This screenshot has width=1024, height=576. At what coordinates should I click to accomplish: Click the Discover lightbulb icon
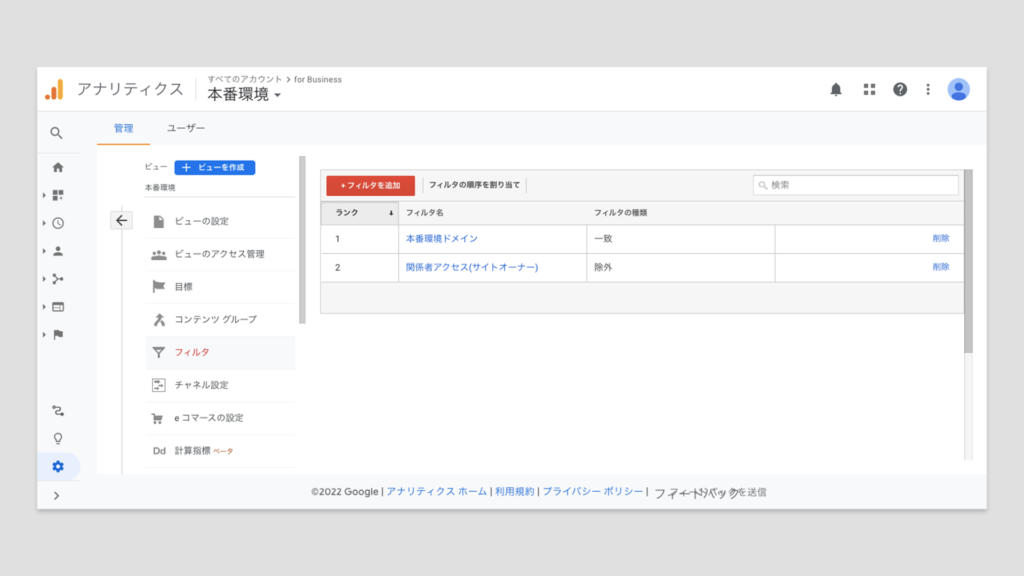(x=58, y=438)
